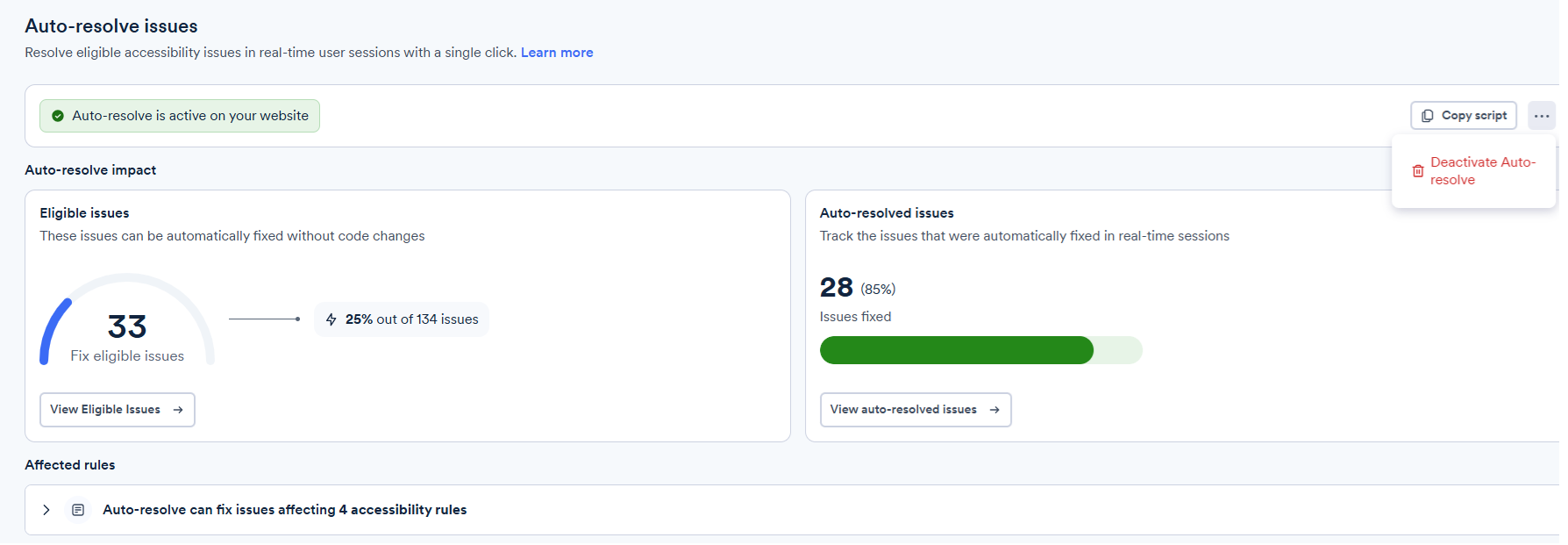Open the Learn more link
The image size is (1568, 545).
point(557,53)
